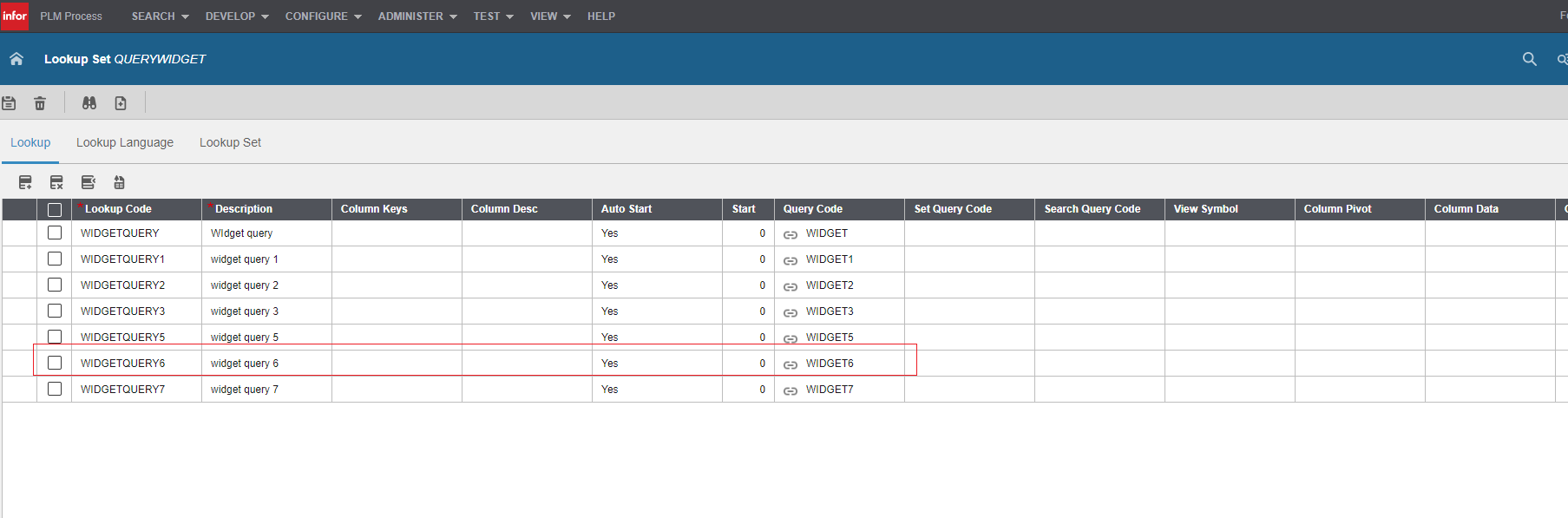
Task: Go to home via the house icon
Action: point(16,59)
